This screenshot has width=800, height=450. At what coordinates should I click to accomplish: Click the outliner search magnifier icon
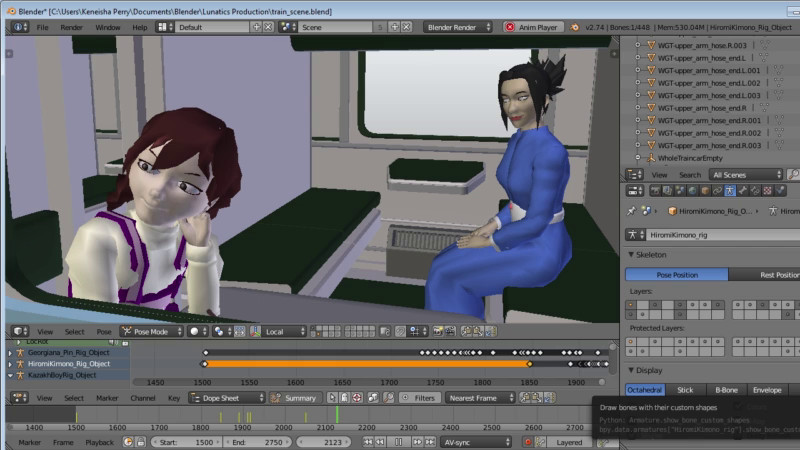(x=794, y=175)
